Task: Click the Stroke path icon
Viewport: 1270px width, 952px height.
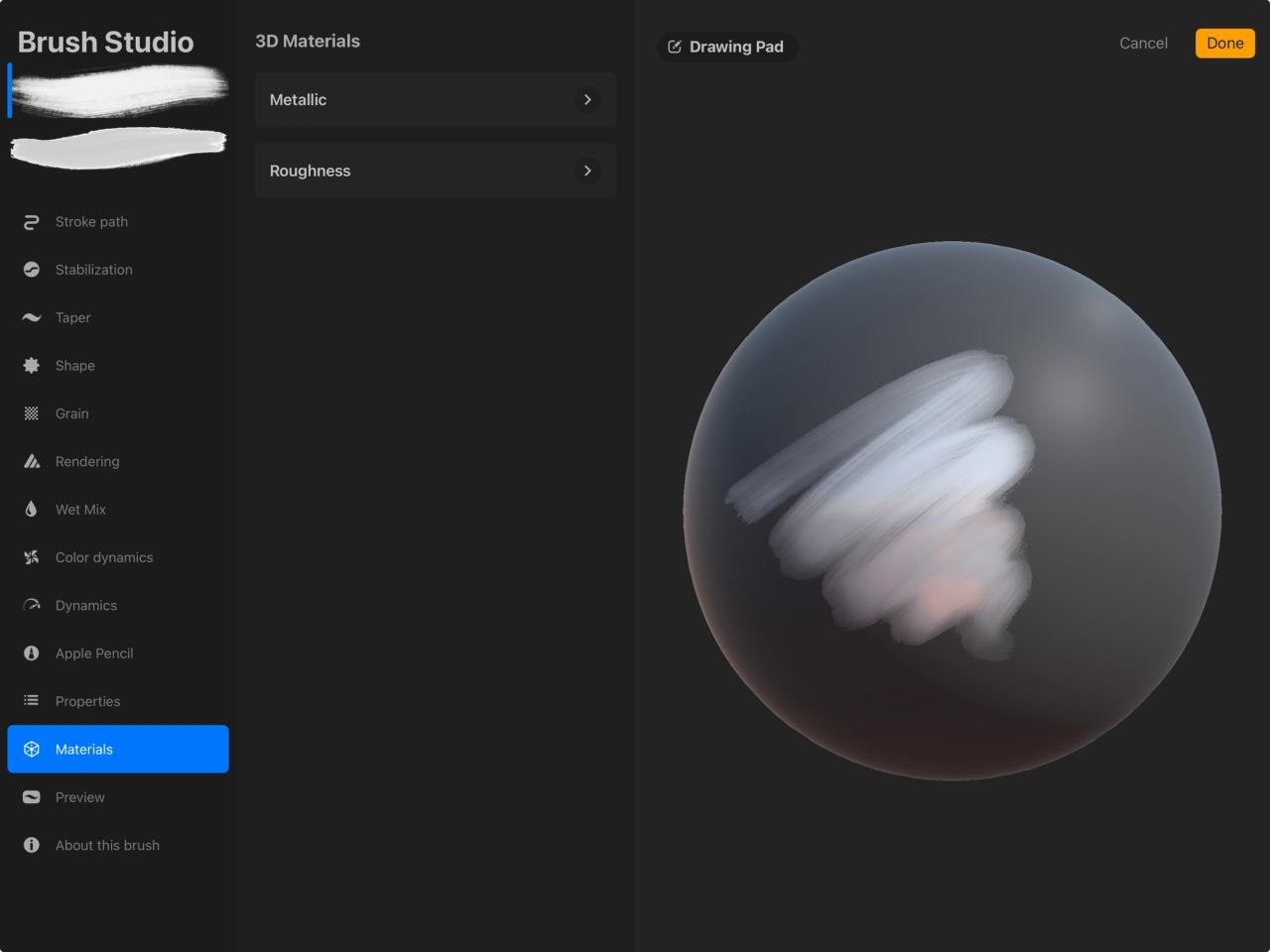Action: point(32,222)
